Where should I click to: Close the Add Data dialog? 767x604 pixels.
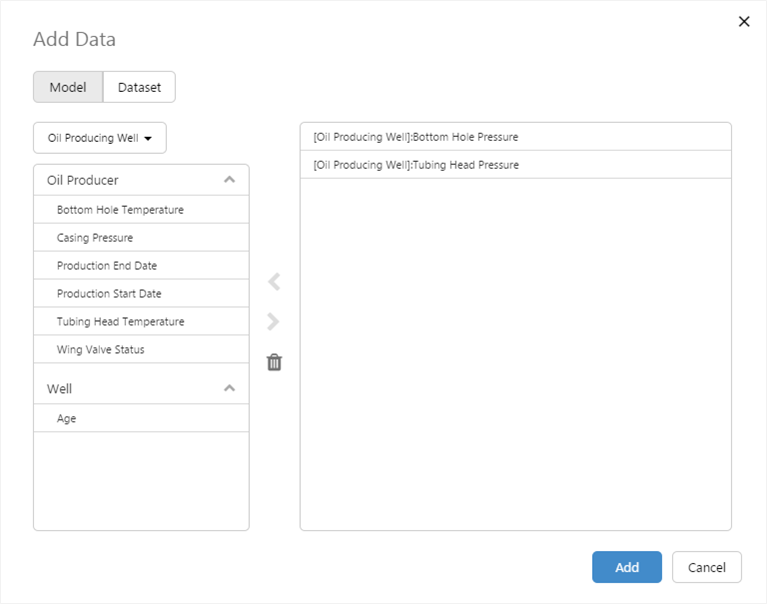pos(743,21)
